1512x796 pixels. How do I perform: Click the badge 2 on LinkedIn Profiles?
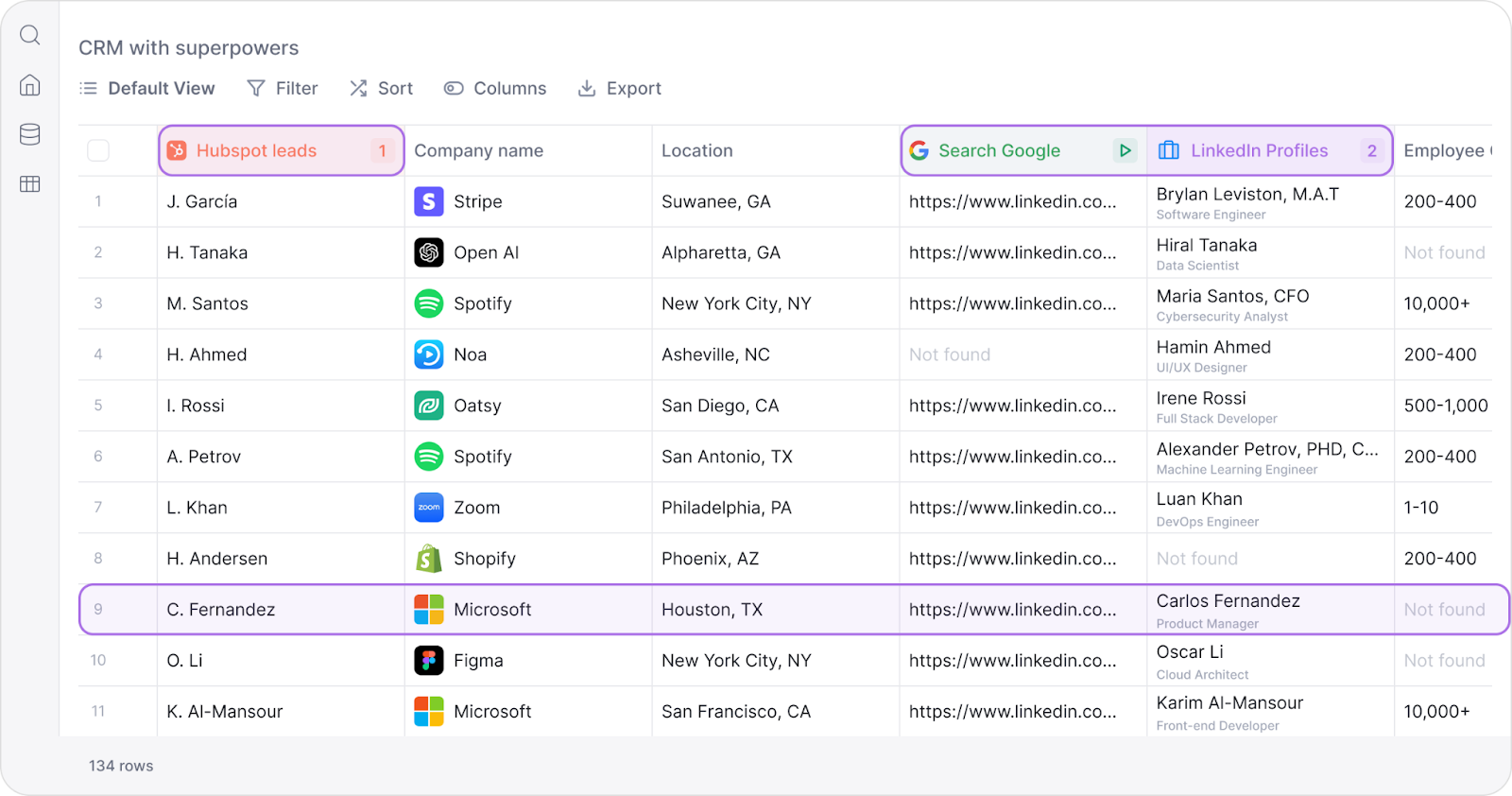[1372, 150]
